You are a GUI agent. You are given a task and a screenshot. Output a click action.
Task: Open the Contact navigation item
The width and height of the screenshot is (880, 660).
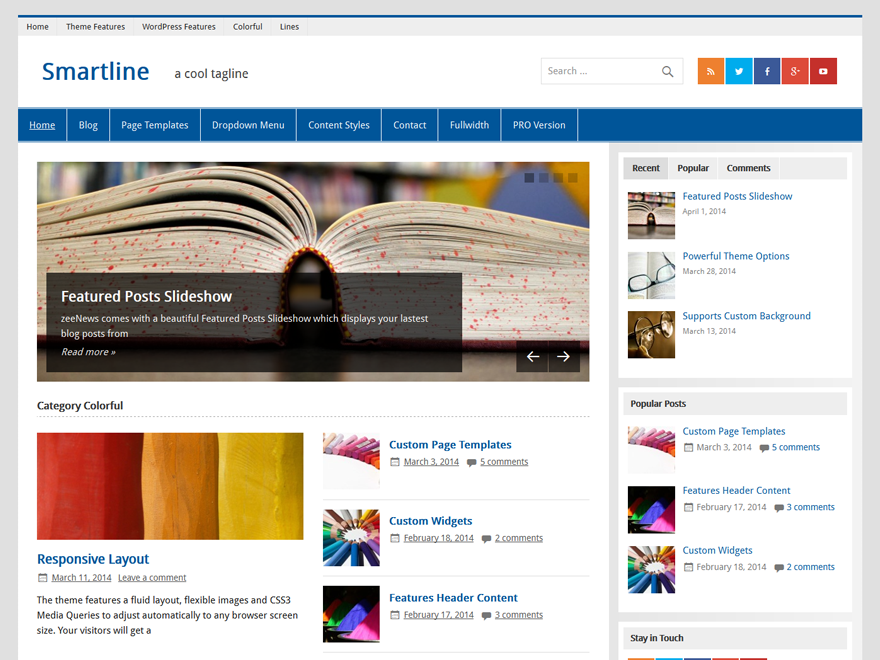pyautogui.click(x=410, y=125)
